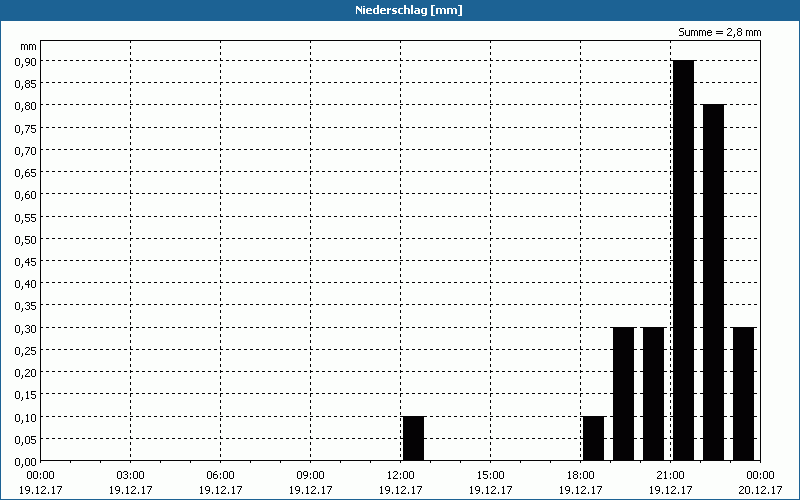The width and height of the screenshot is (800, 500).
Task: Click the 0,25 y-axis label
Action: (26, 351)
